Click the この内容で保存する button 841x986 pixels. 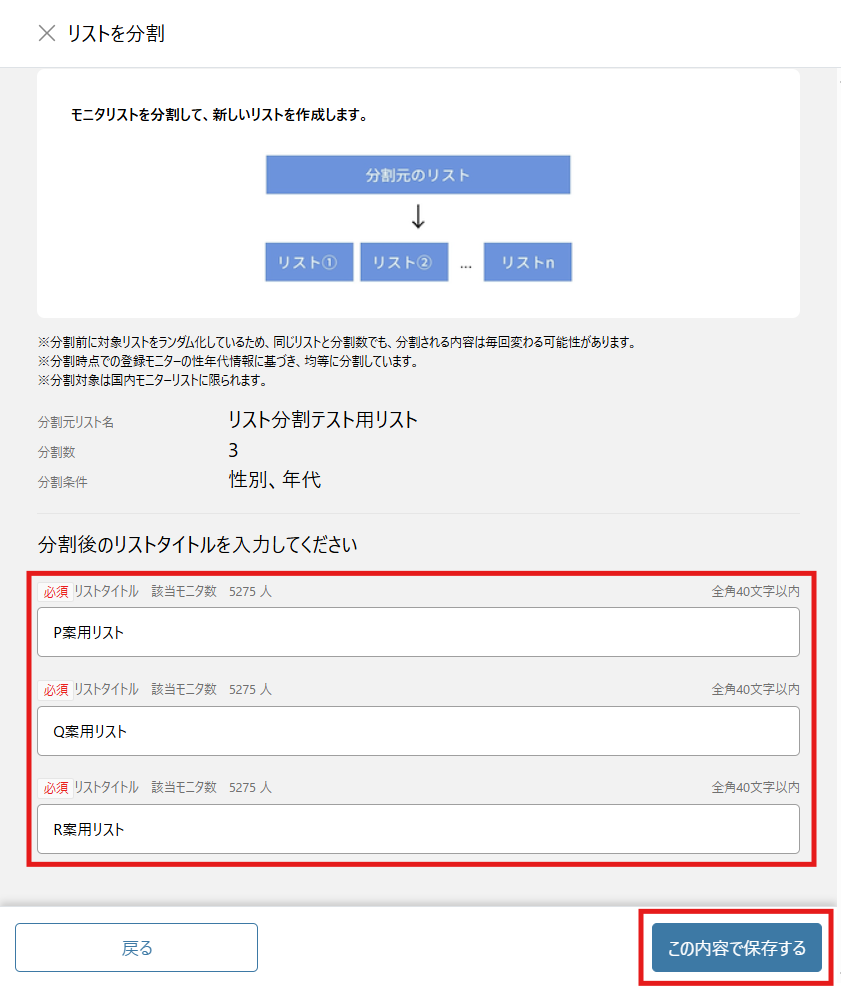736,948
